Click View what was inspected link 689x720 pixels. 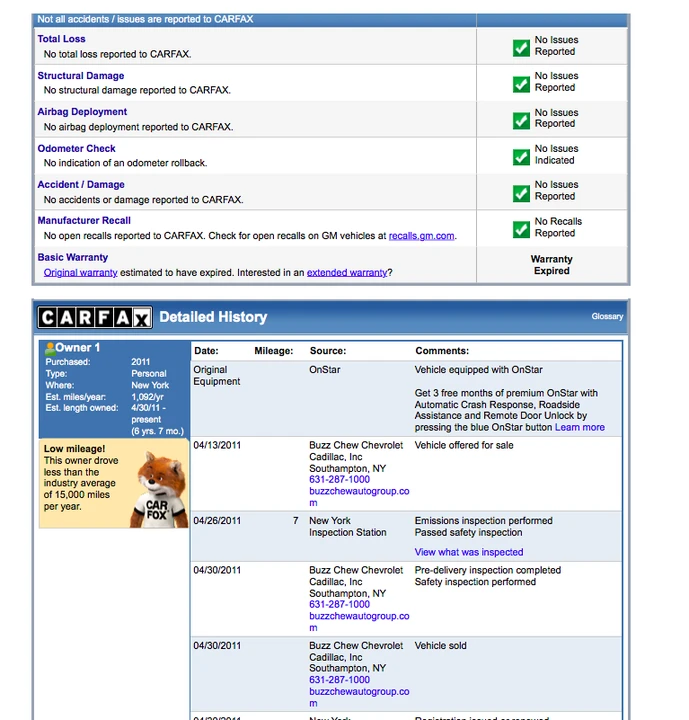click(469, 552)
